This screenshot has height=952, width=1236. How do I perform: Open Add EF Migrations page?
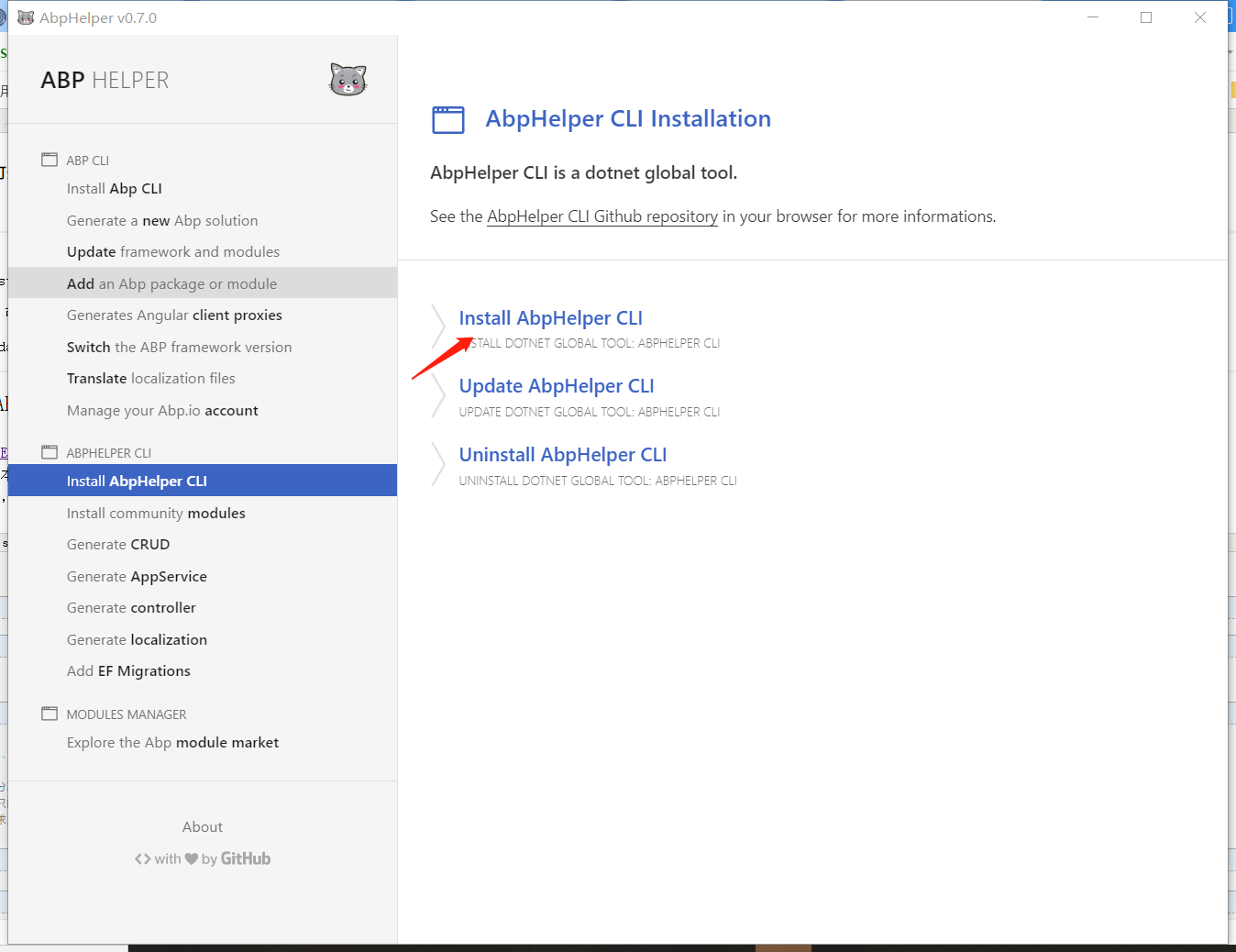(203, 670)
